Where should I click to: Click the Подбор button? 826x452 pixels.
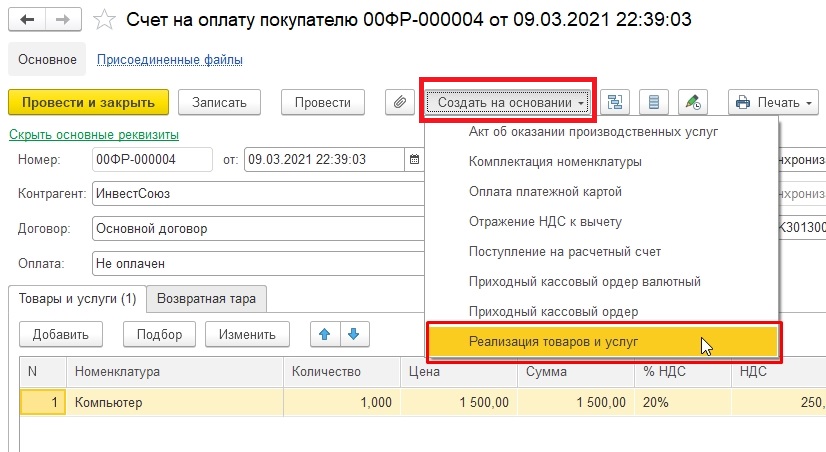click(159, 334)
